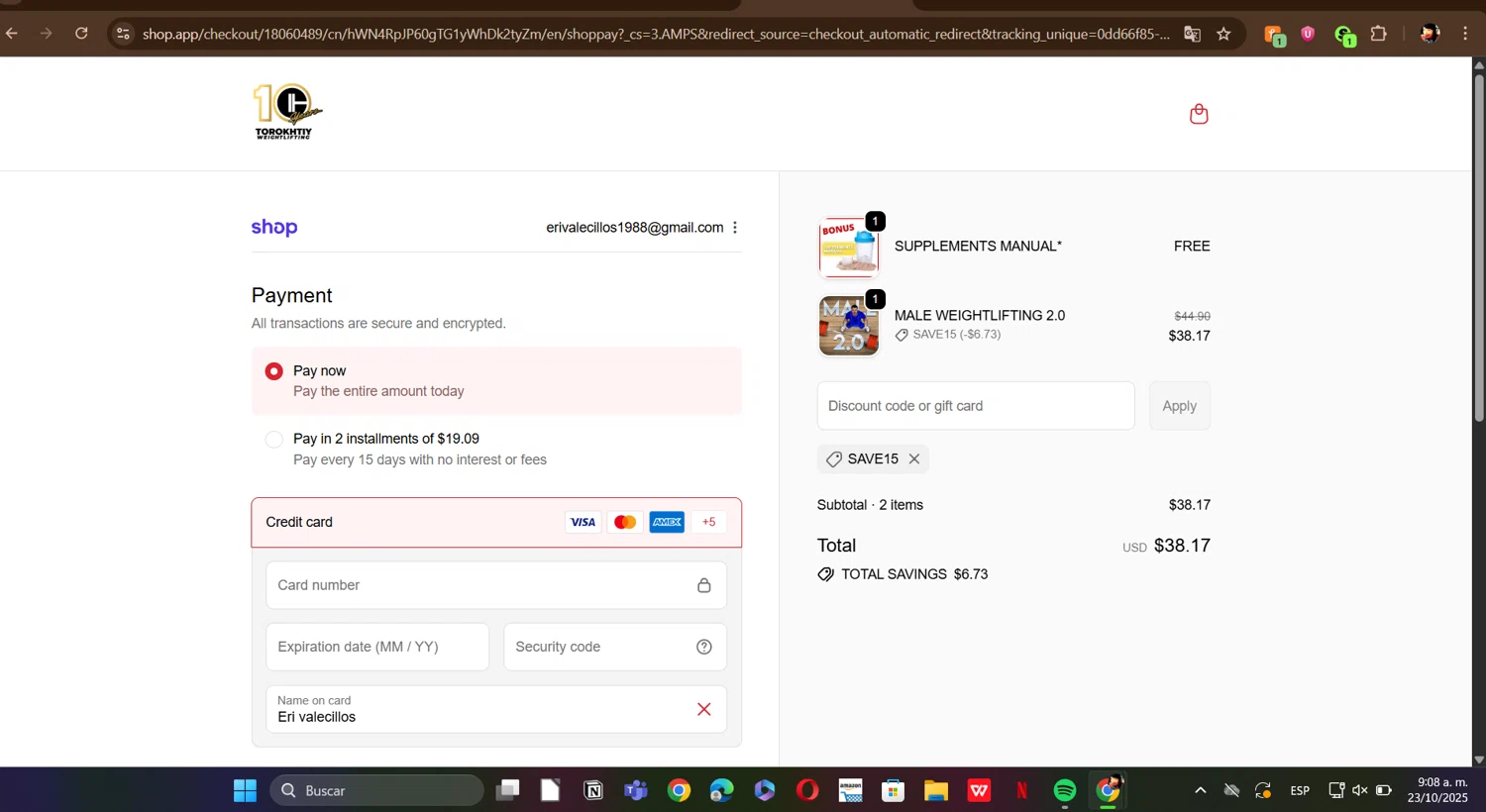Screen dimensions: 1486x812
Task: Click the Supplements Manual product thumbnail
Action: point(849,247)
